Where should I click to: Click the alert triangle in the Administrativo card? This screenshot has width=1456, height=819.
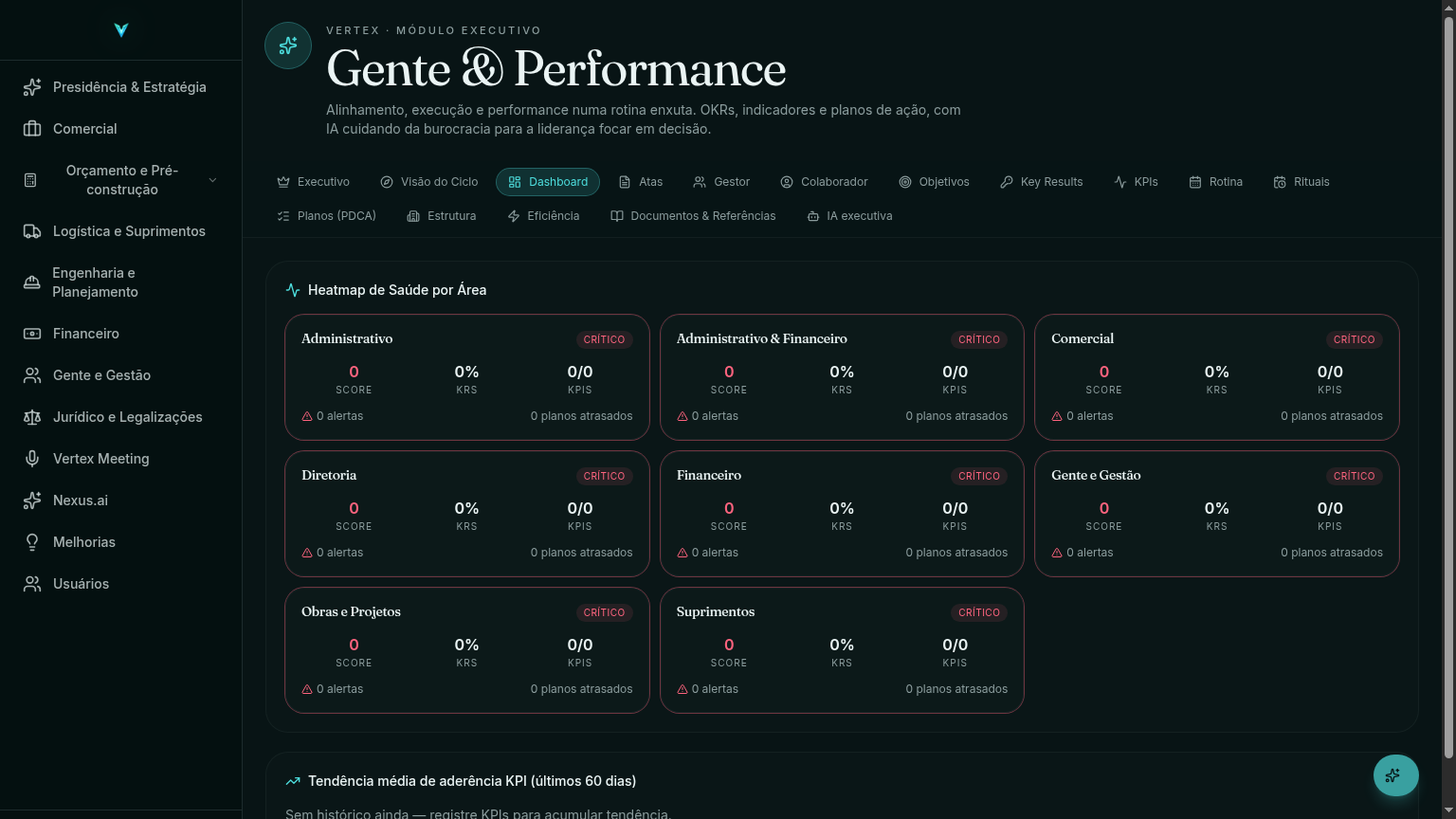pyautogui.click(x=307, y=416)
